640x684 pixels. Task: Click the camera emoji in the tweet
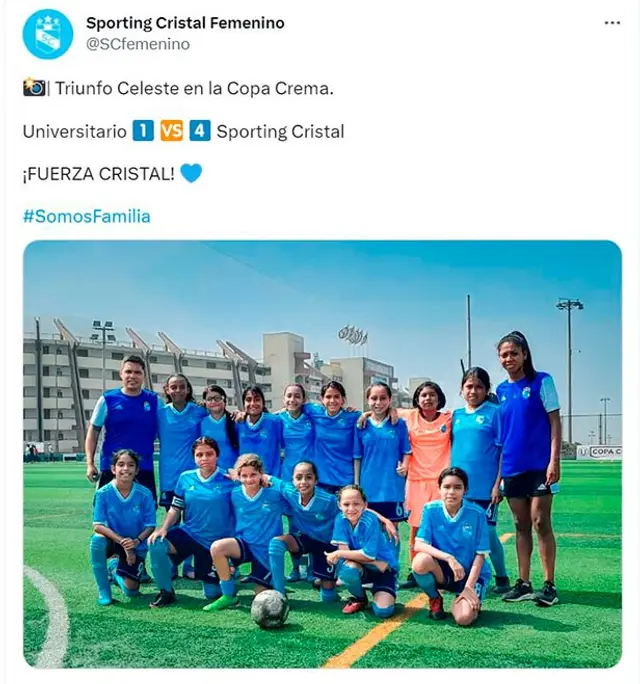point(34,88)
